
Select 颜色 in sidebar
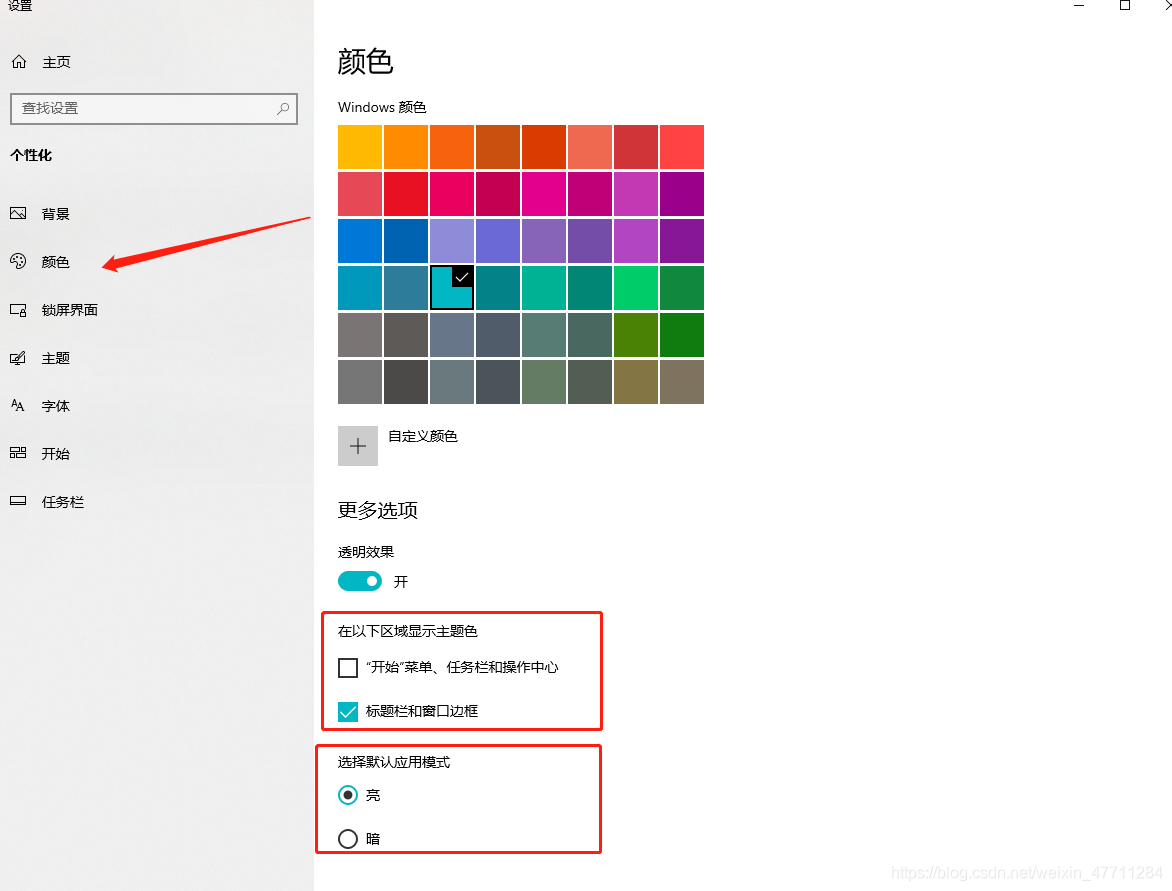[x=55, y=262]
